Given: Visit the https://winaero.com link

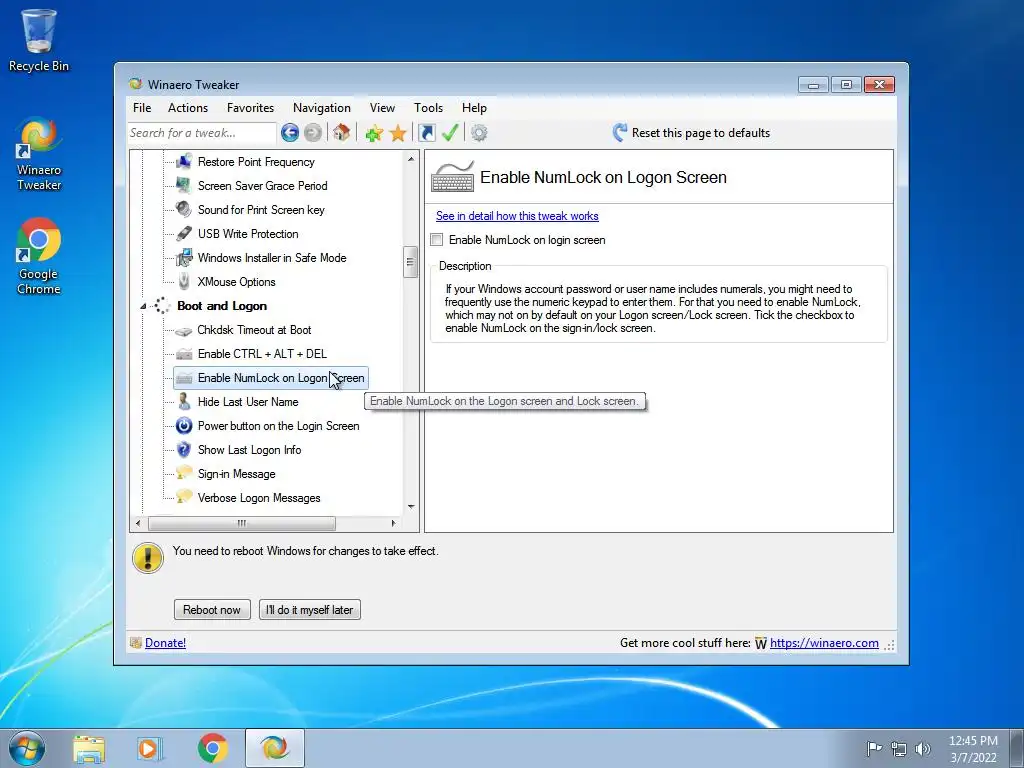Looking at the screenshot, I should [824, 643].
